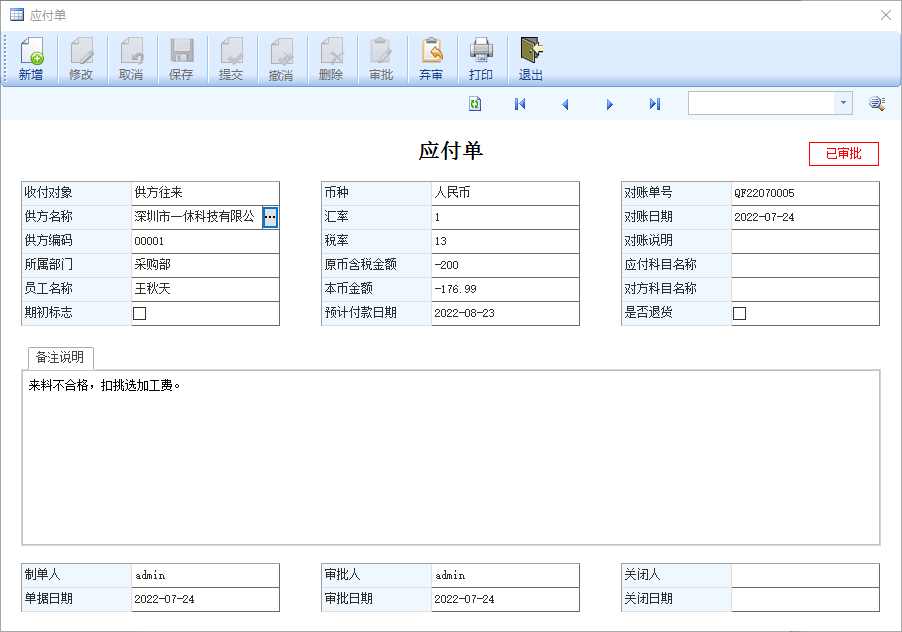Click the 收付对象 field showing 供方往来

[x=205, y=193]
